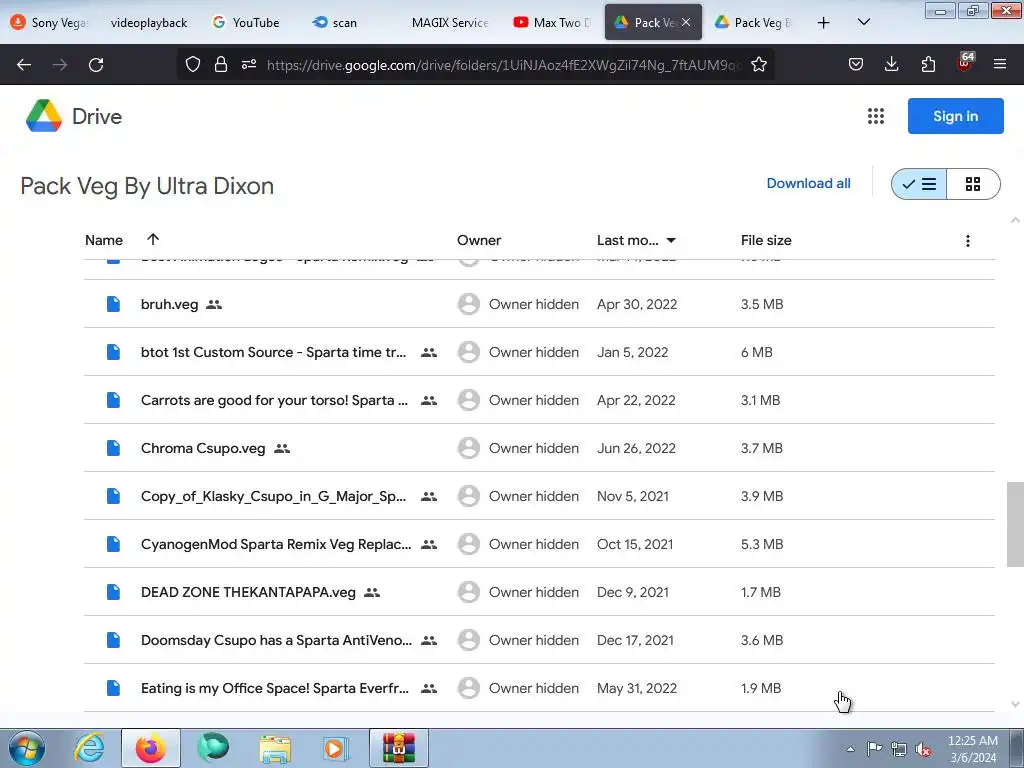Viewport: 1024px width, 768px height.
Task: Bookmark this page with the star icon
Action: click(758, 64)
